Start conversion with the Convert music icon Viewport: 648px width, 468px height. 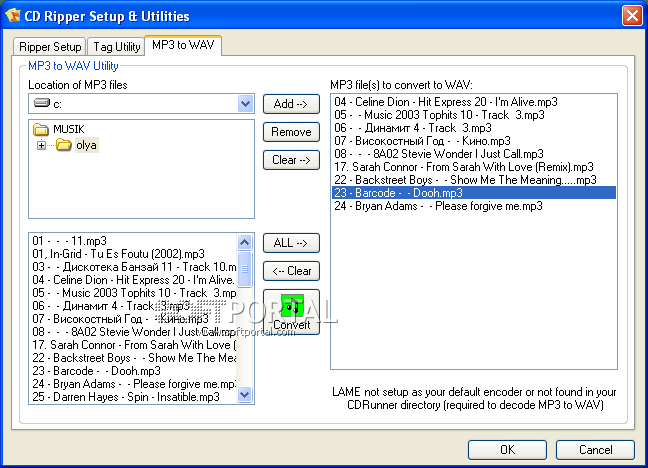[x=292, y=306]
